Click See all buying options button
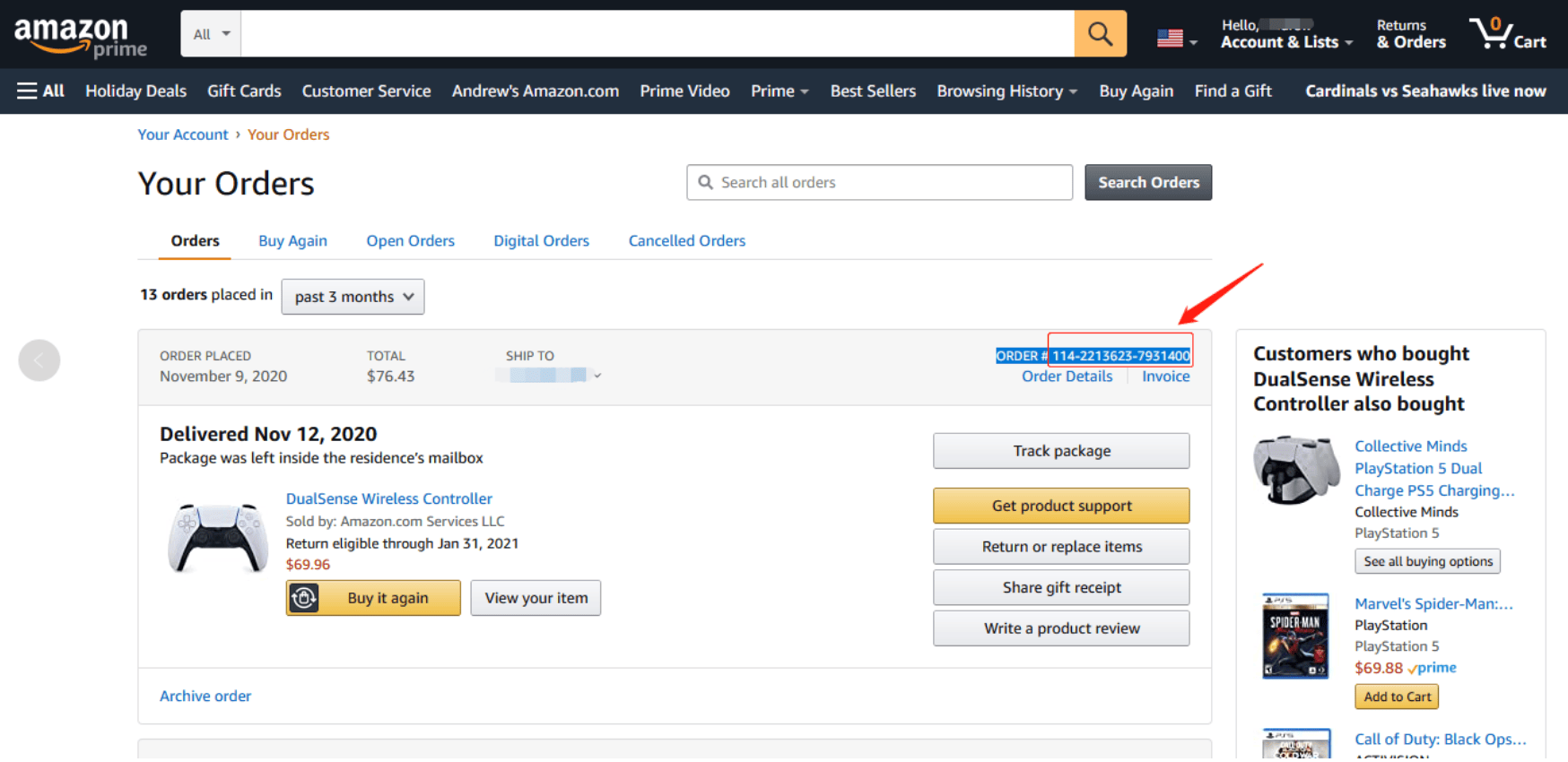 [1427, 561]
